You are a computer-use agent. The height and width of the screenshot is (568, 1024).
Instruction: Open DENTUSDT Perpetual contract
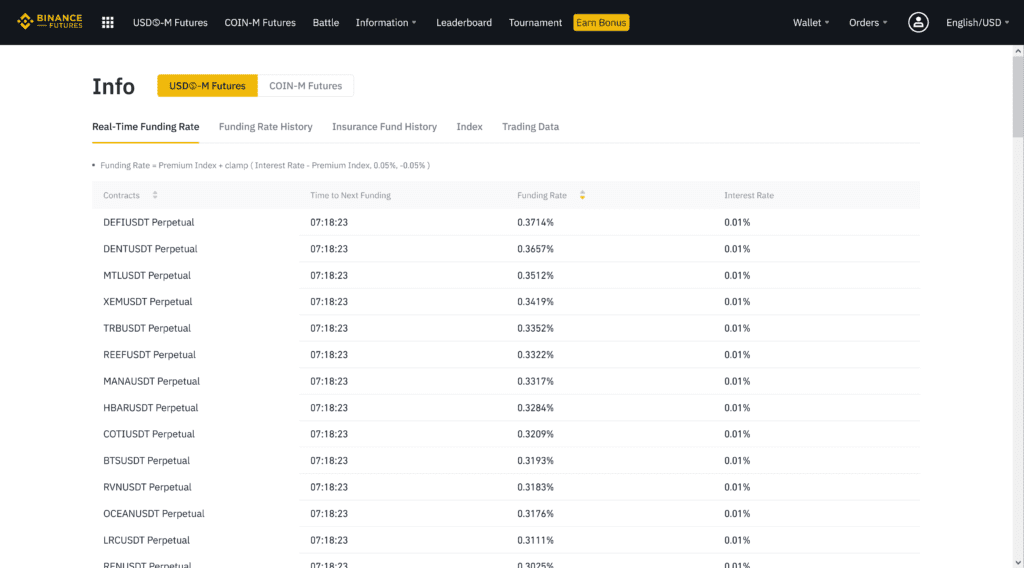(150, 249)
